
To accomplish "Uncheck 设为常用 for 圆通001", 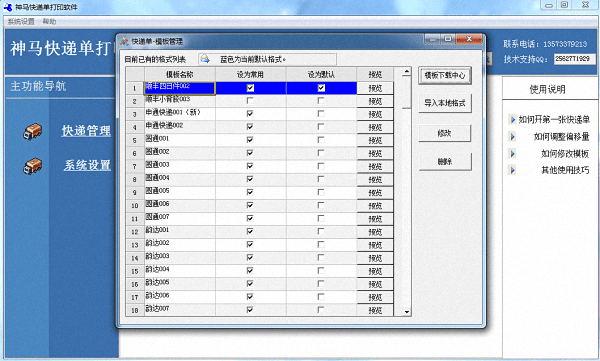I will (x=250, y=140).
